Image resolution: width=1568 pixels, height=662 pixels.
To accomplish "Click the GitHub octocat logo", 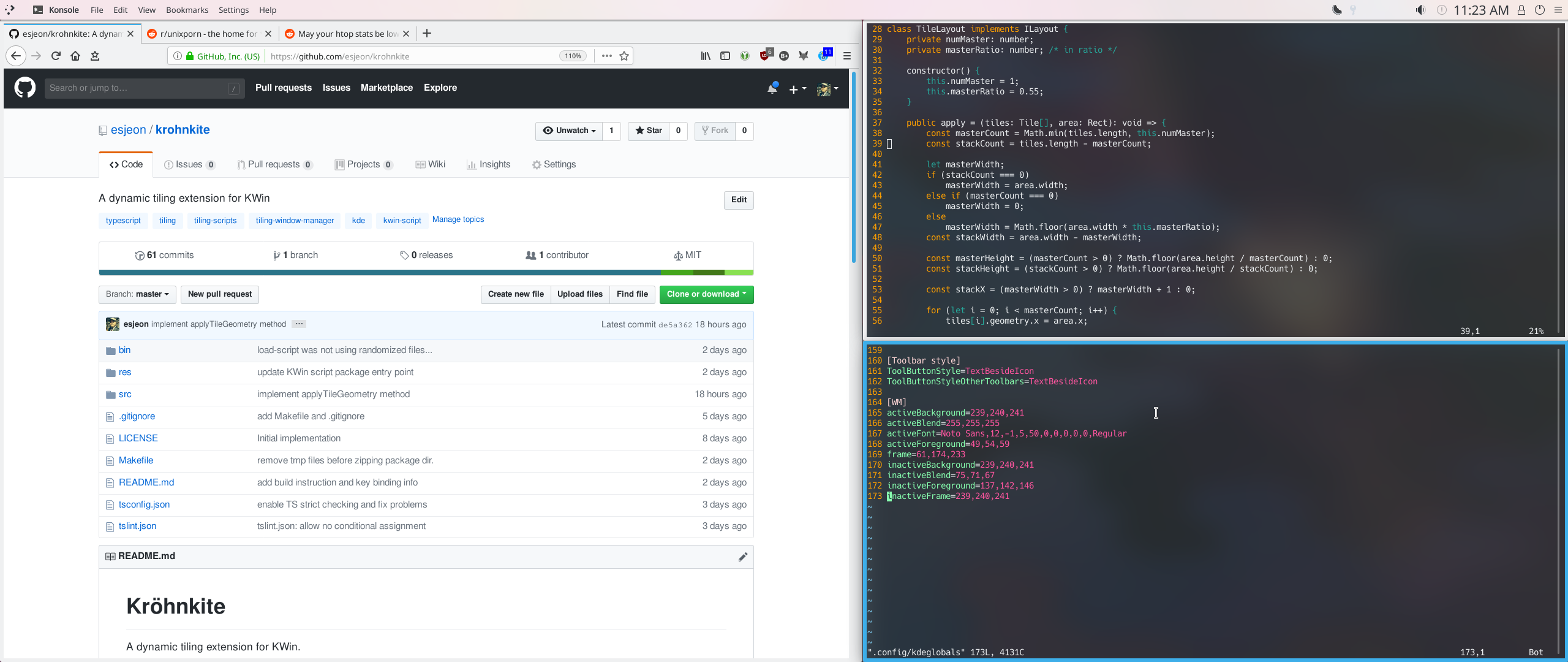I will point(25,88).
